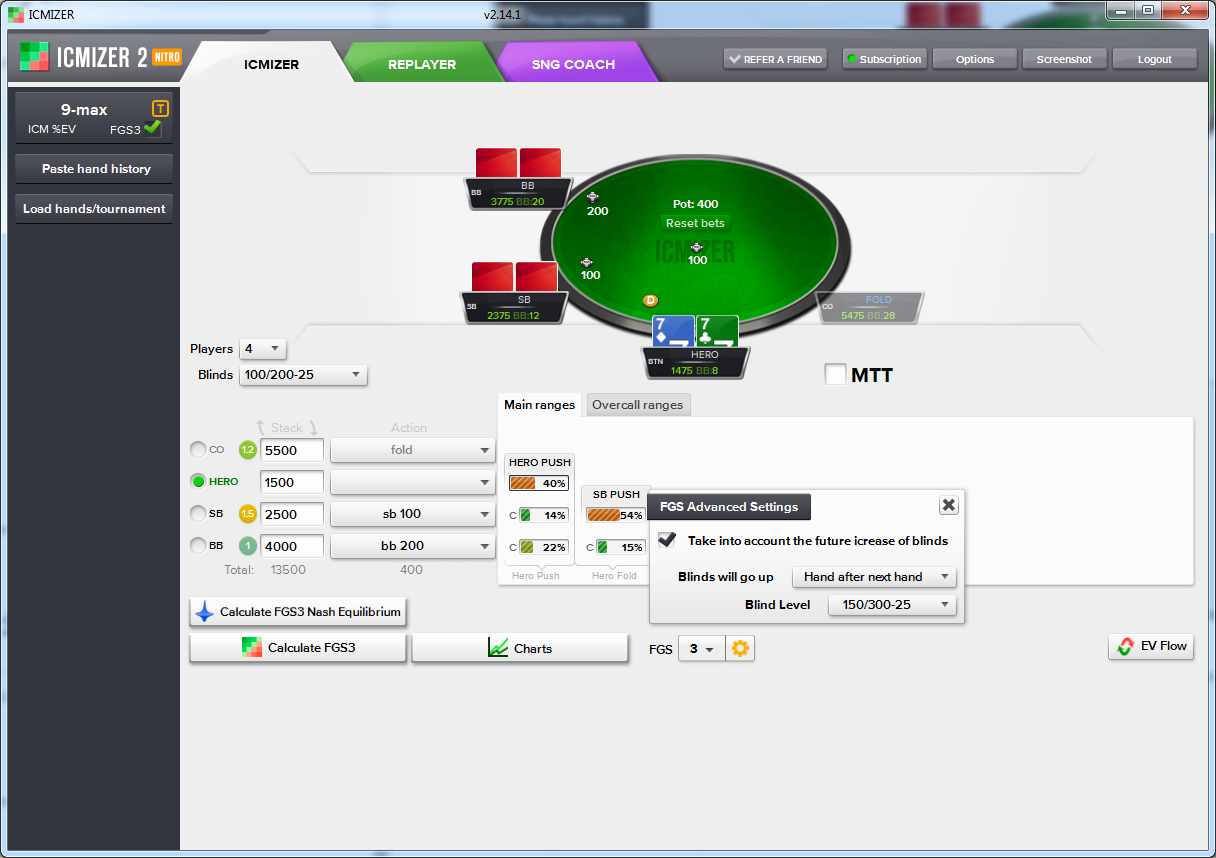Click the 14% call range bar
1216x858 pixels.
pyautogui.click(x=544, y=515)
